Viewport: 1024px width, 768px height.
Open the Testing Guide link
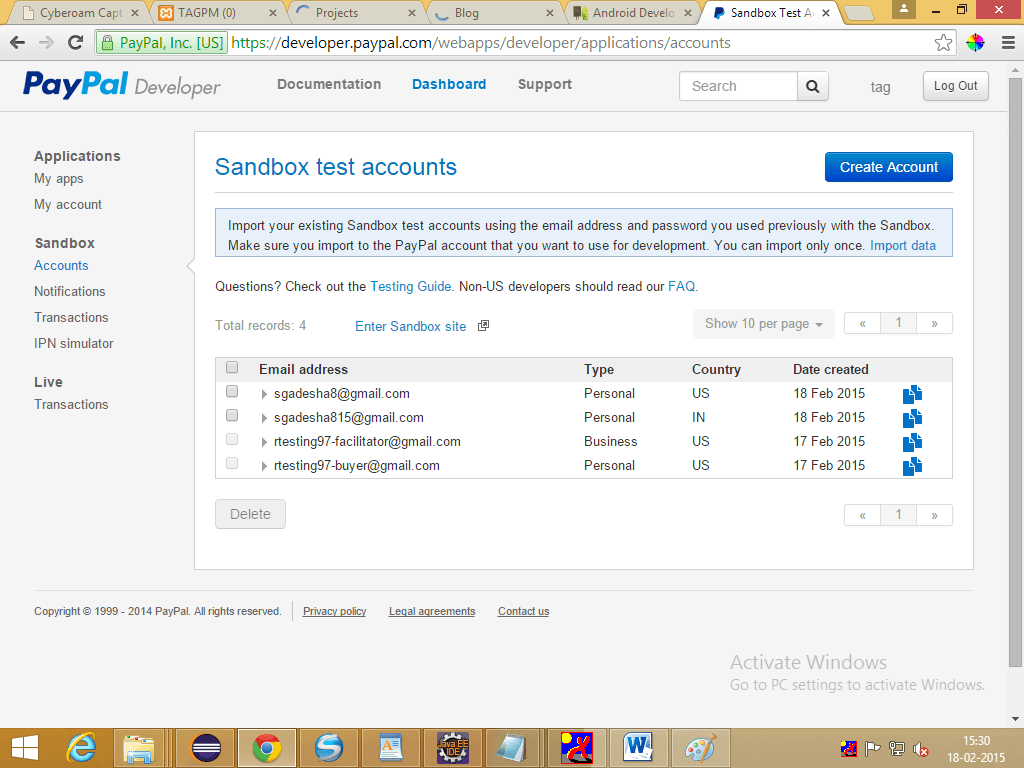click(x=411, y=287)
